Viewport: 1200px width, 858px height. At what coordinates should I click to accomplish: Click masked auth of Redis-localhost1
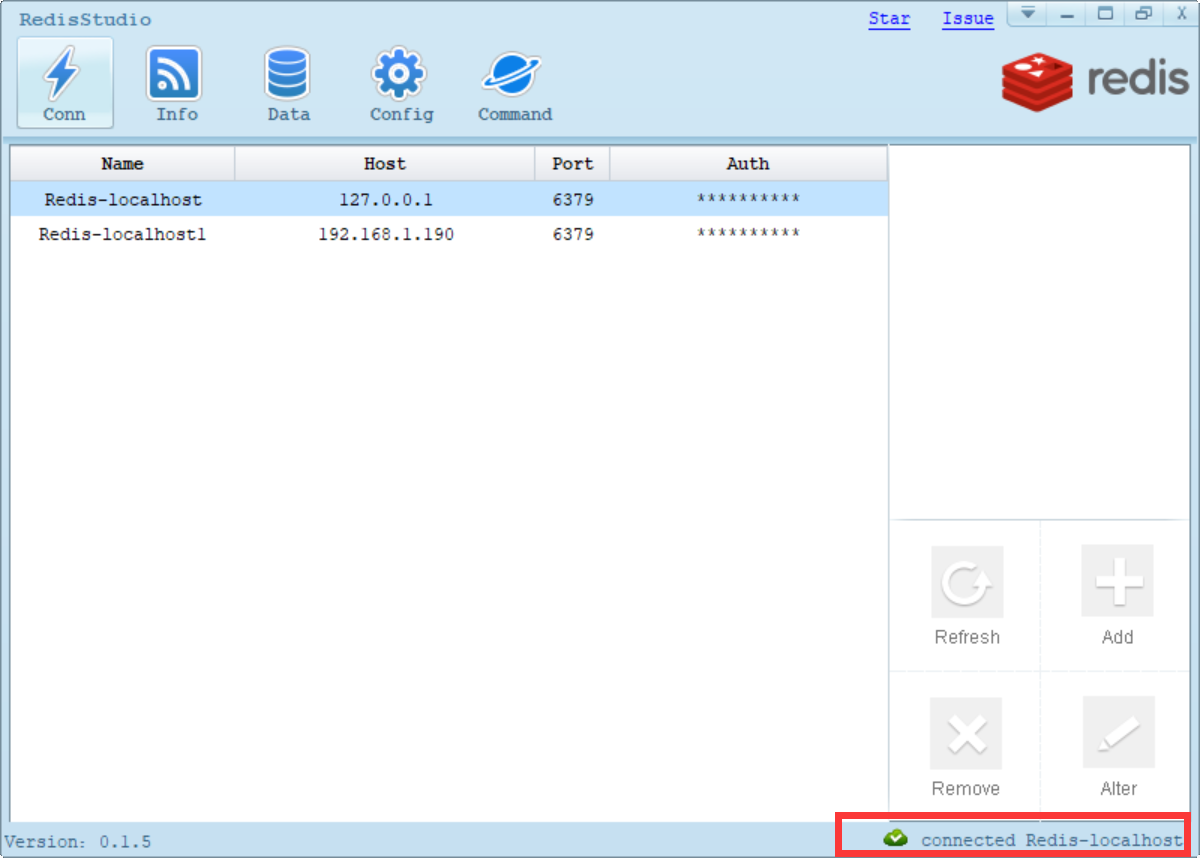(x=748, y=234)
